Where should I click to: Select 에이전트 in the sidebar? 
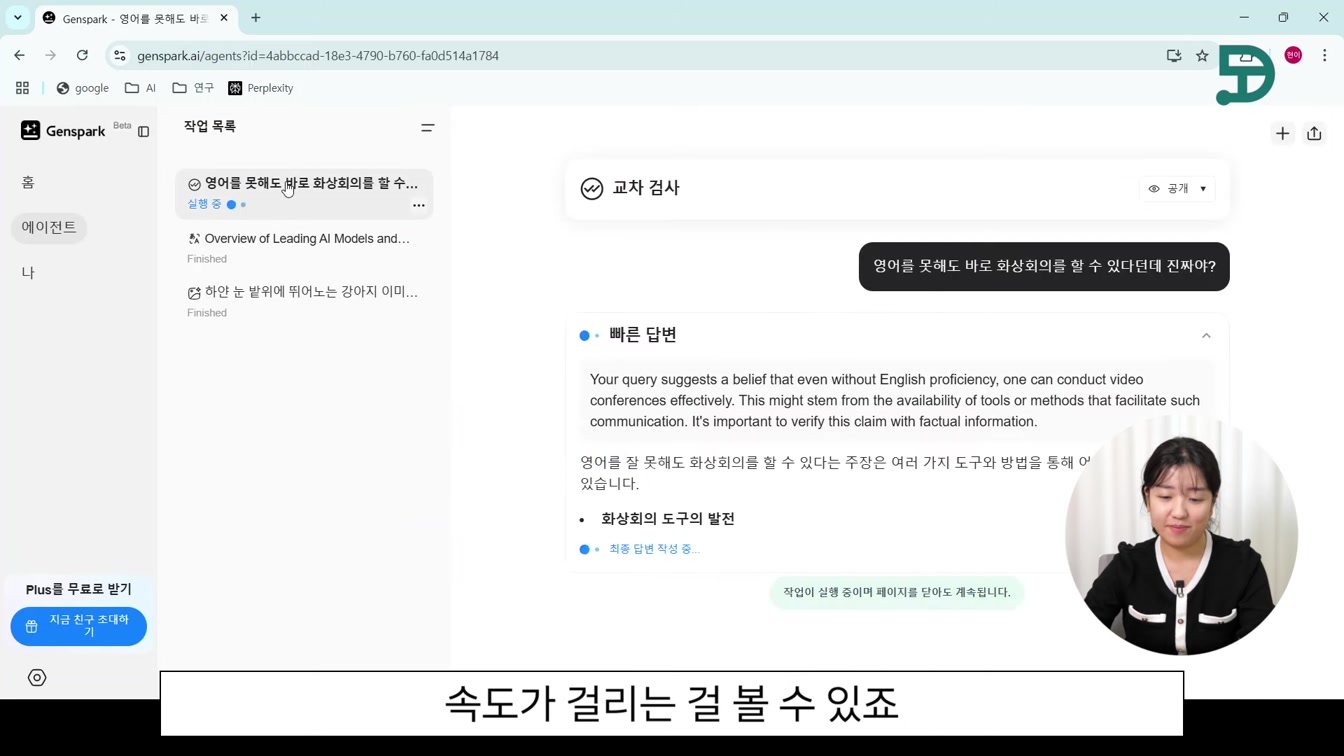pyautogui.click(x=49, y=228)
